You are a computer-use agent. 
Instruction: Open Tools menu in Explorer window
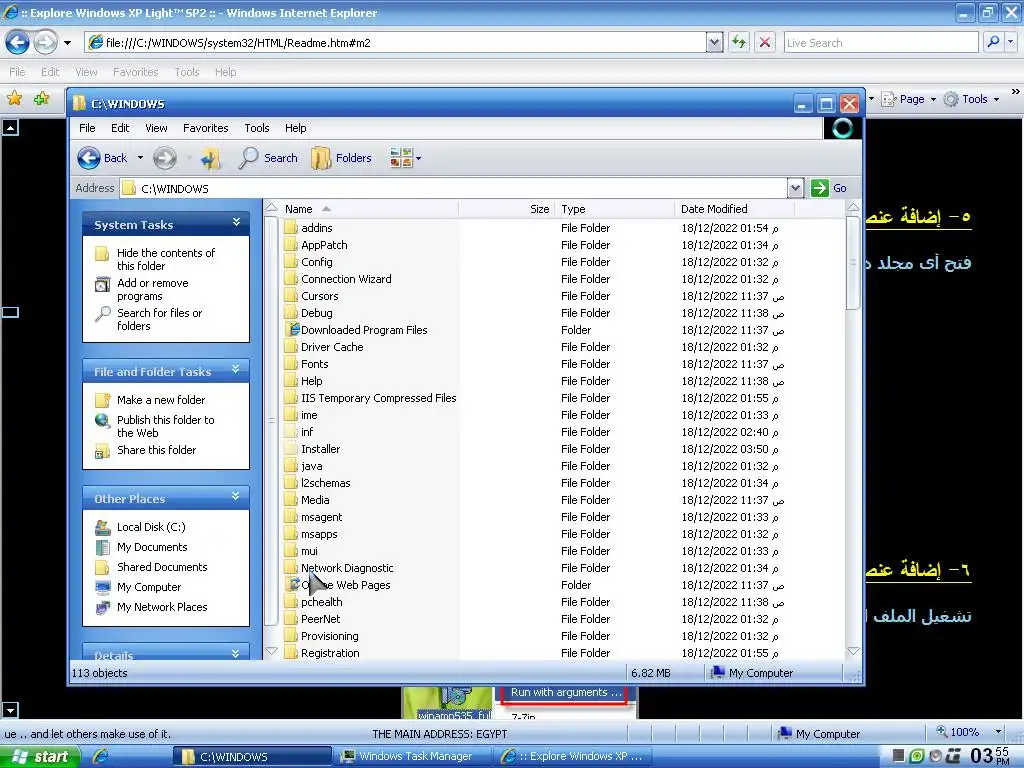point(257,128)
